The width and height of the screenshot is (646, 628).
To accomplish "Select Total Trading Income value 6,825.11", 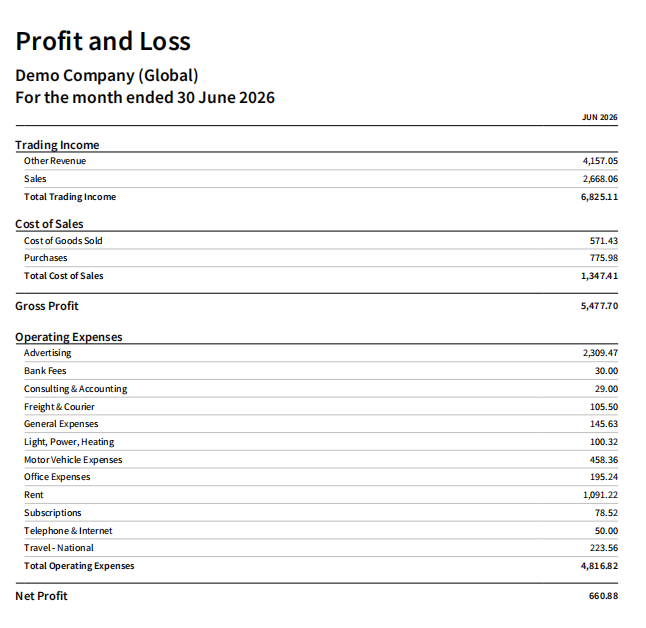I will 599,197.
